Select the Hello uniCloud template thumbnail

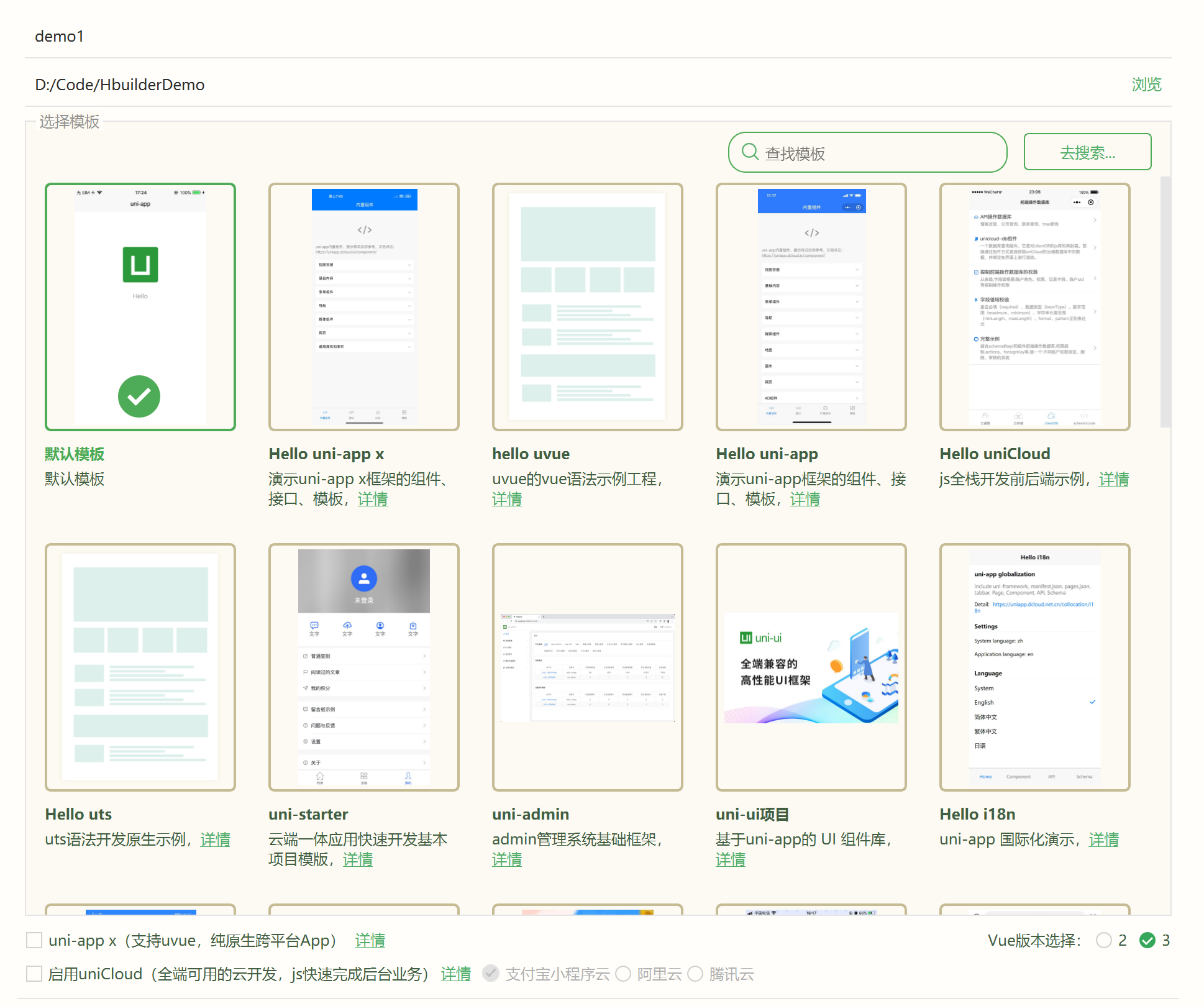(1035, 307)
